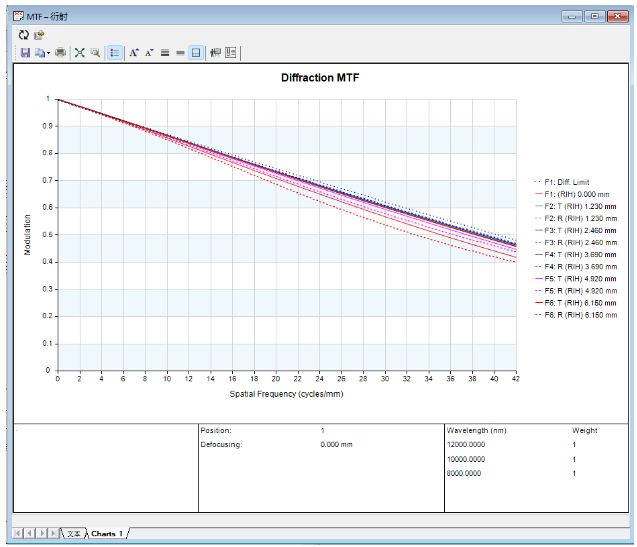
Task: Decrease font size with smaller A
Action: [149, 52]
